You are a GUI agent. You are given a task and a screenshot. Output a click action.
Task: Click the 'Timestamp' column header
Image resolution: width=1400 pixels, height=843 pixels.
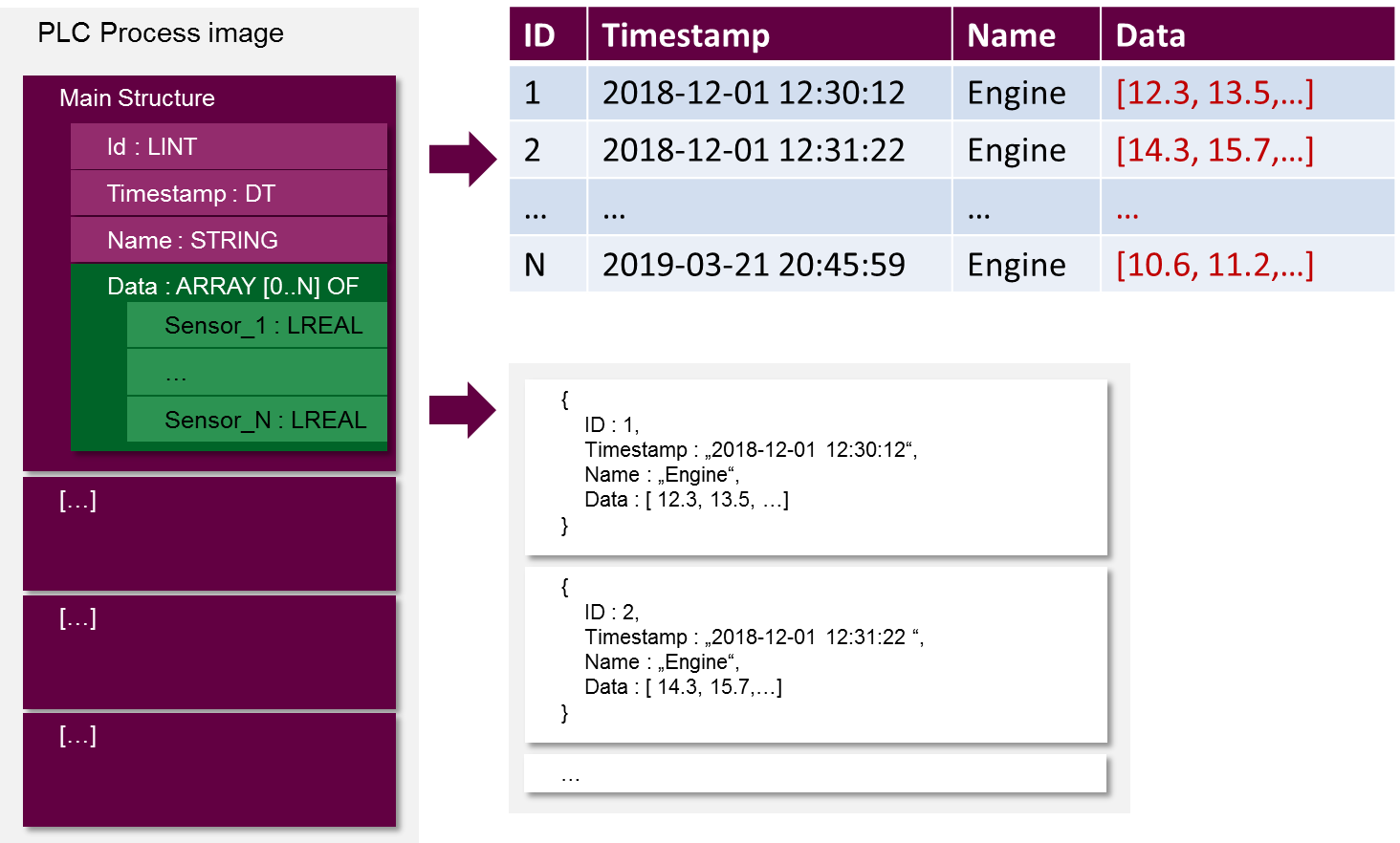point(769,34)
